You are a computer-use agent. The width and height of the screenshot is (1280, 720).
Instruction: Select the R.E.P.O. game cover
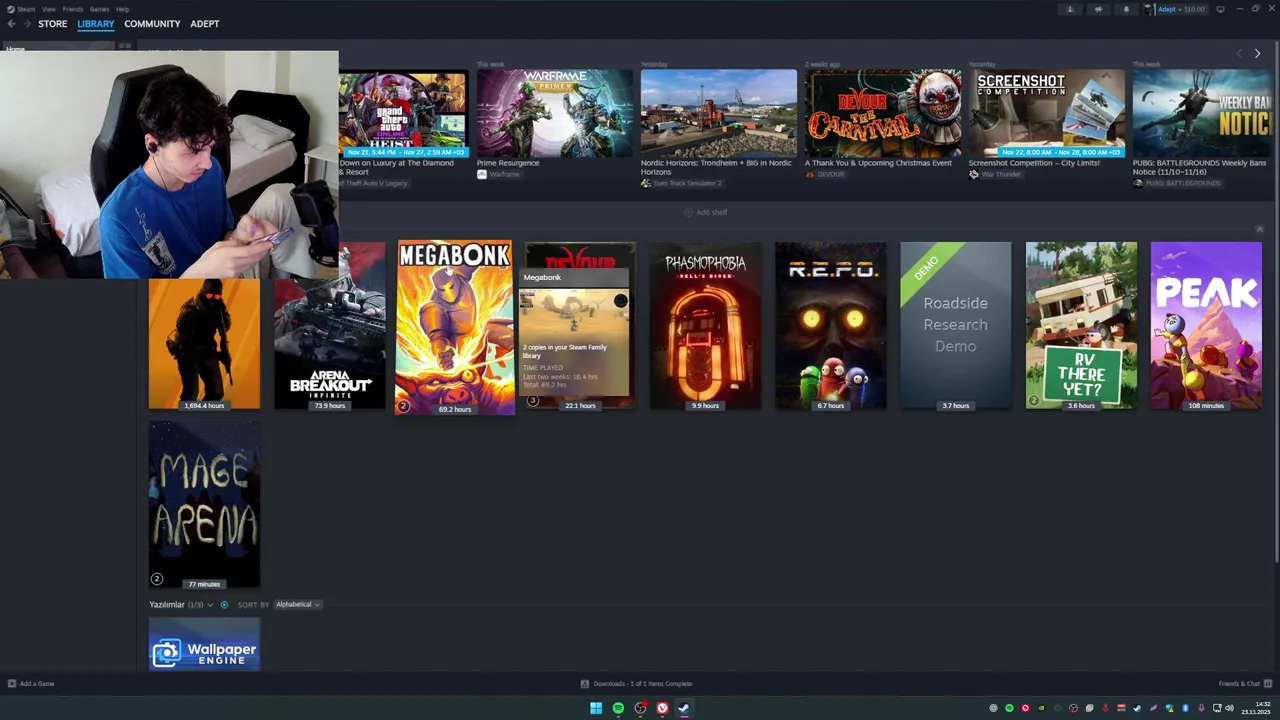tap(830, 325)
